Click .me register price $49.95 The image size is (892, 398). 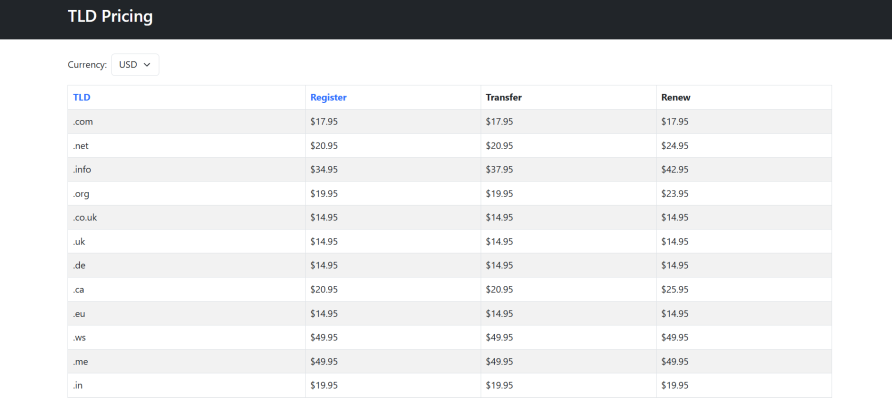point(324,362)
